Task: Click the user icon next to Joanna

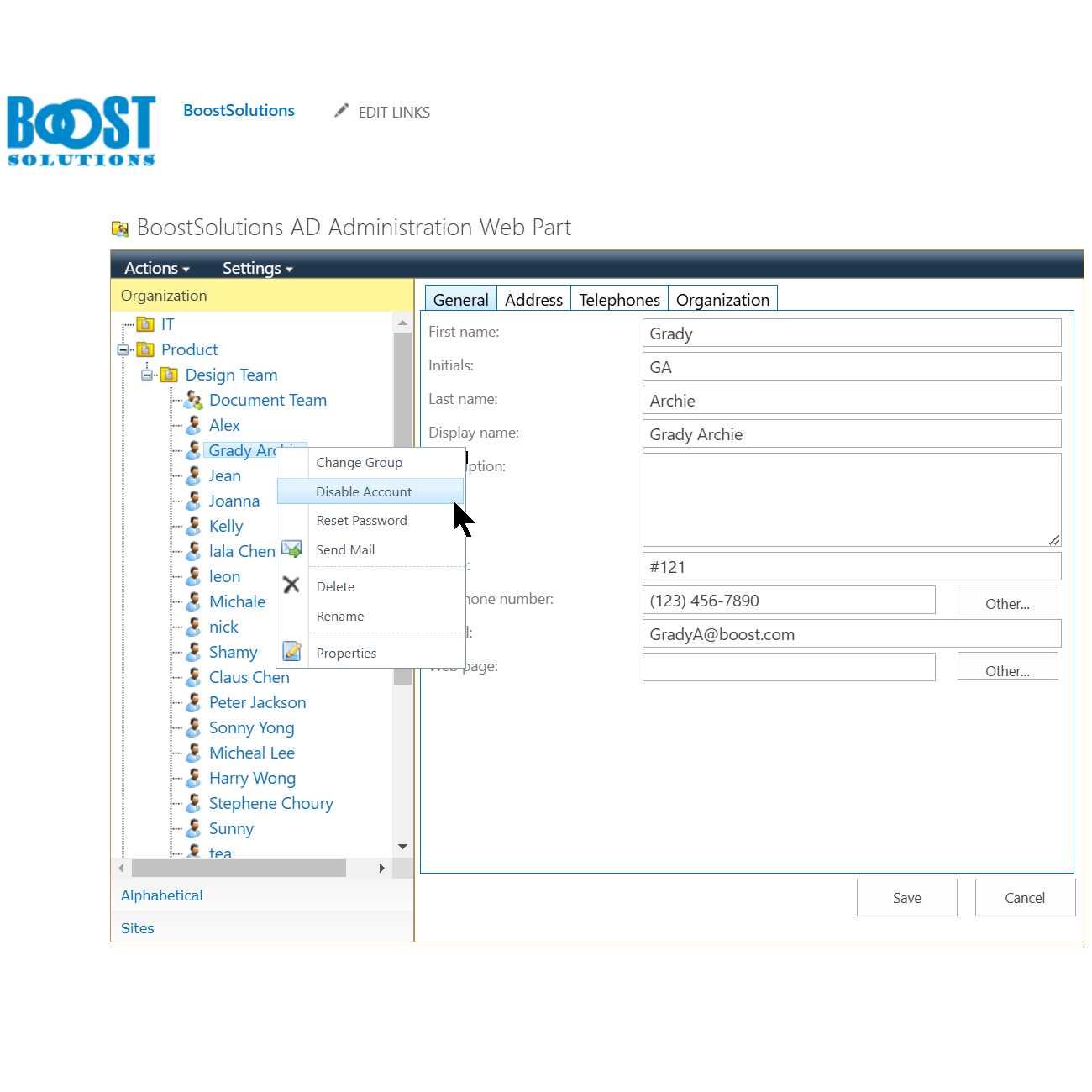Action: pos(193,501)
